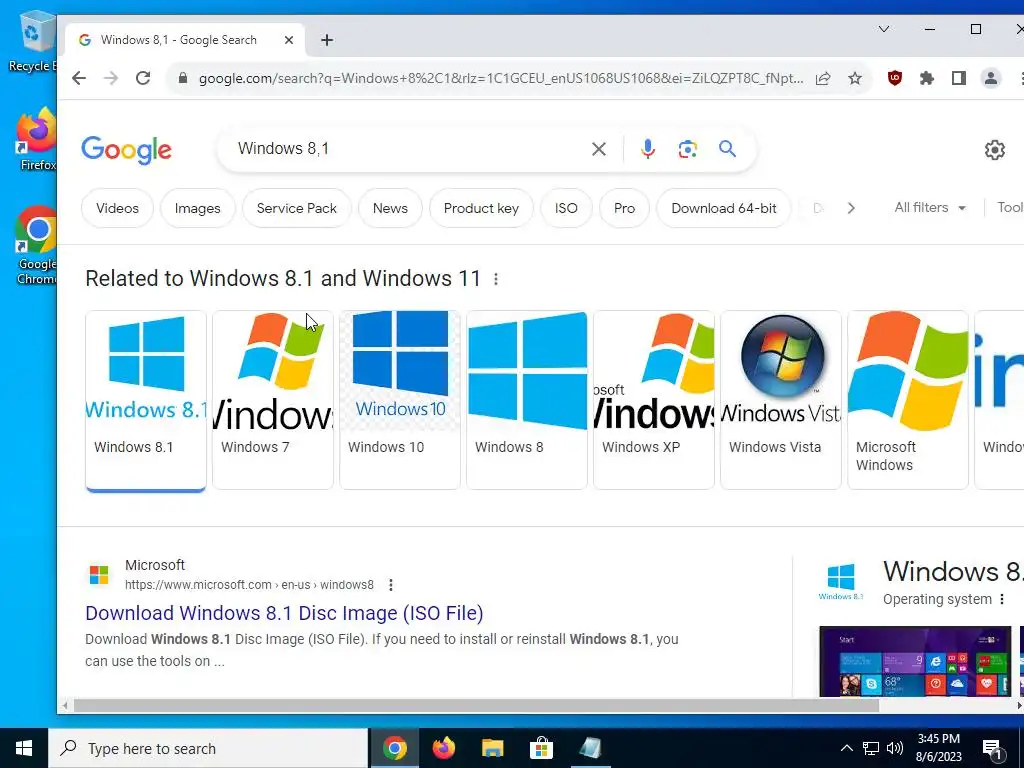
Task: Toggle the Chrome side panel
Action: coord(959,78)
